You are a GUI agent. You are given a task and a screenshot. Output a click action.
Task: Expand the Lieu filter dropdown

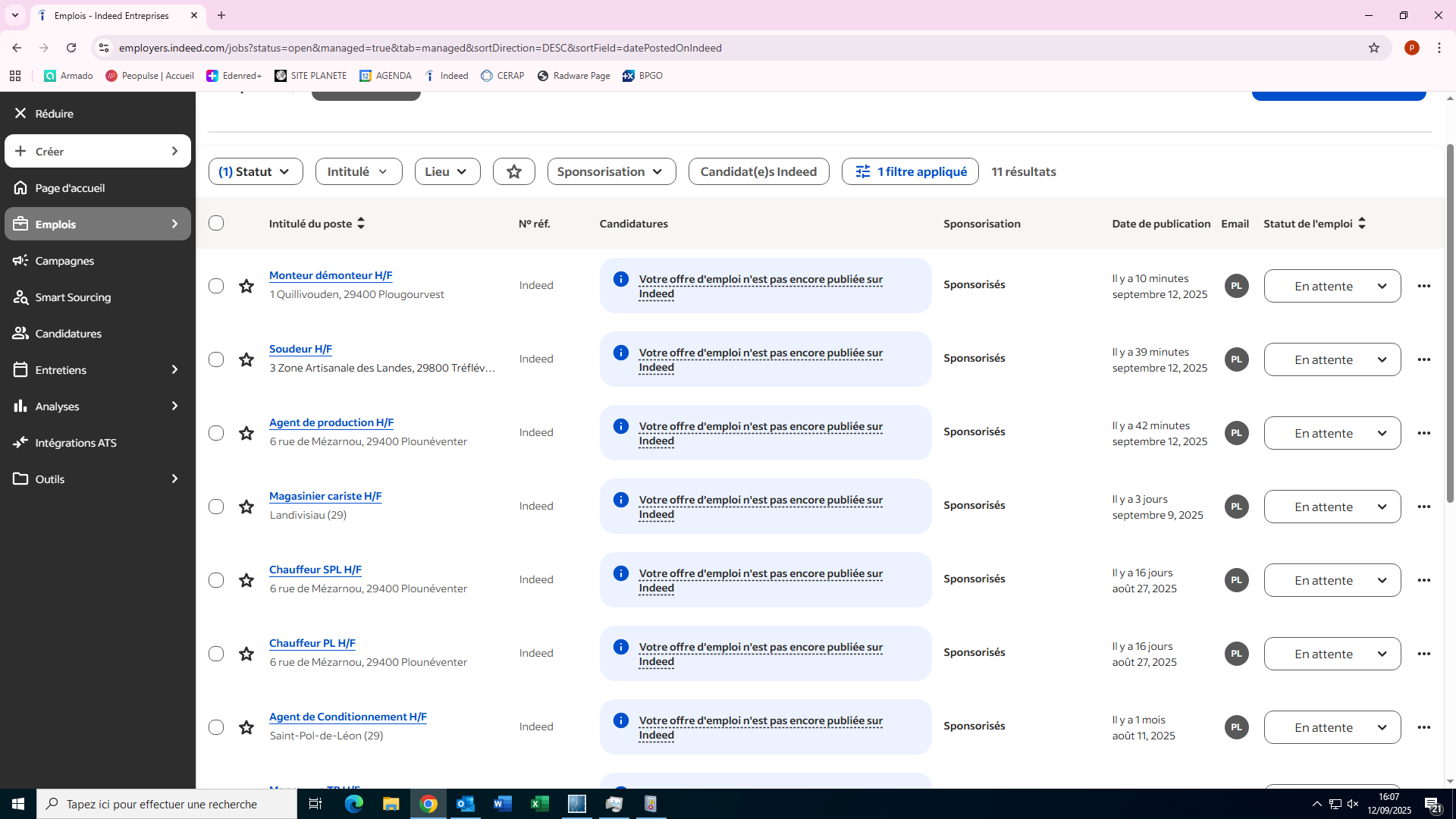(x=447, y=171)
